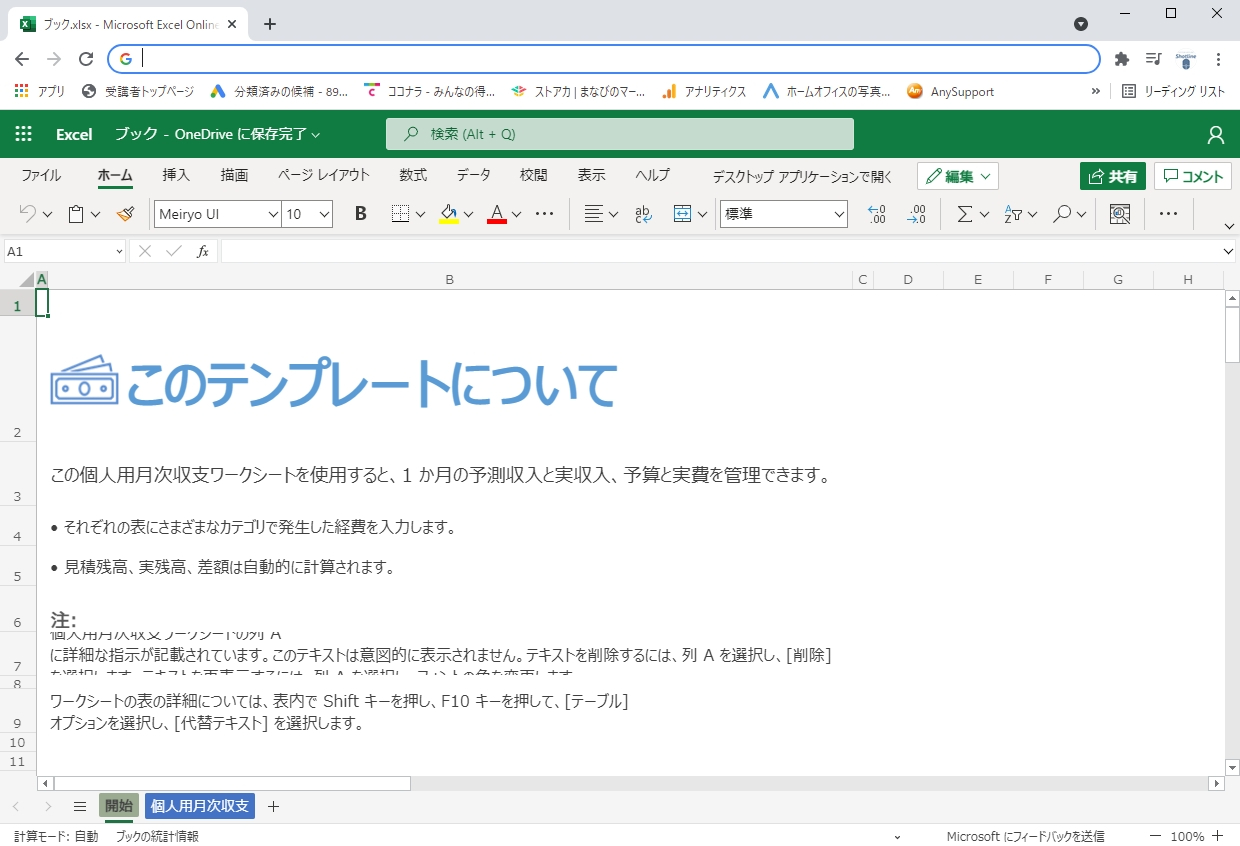This screenshot has height=846, width=1240.
Task: Click the 共有 share button
Action: (1112, 176)
